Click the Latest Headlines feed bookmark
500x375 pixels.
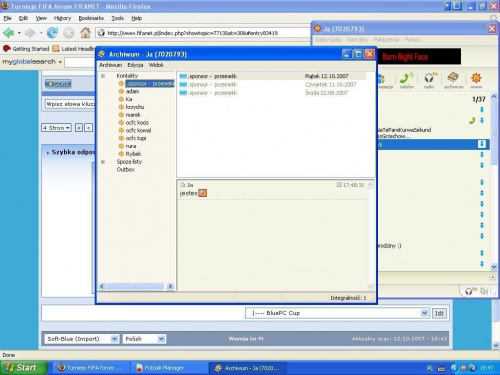pyautogui.click(x=74, y=49)
